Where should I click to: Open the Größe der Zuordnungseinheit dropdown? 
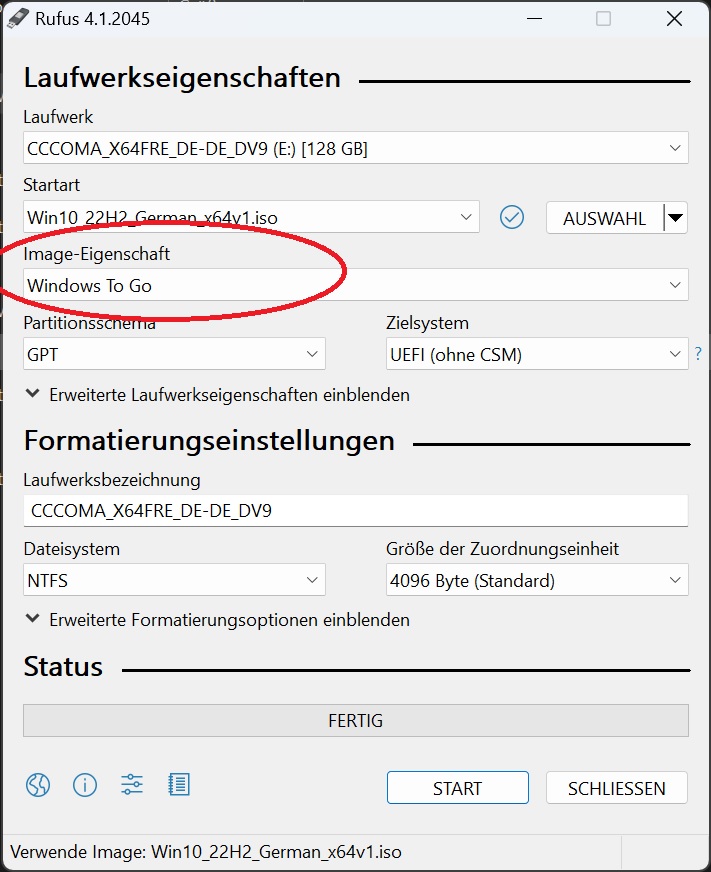pyautogui.click(x=537, y=580)
